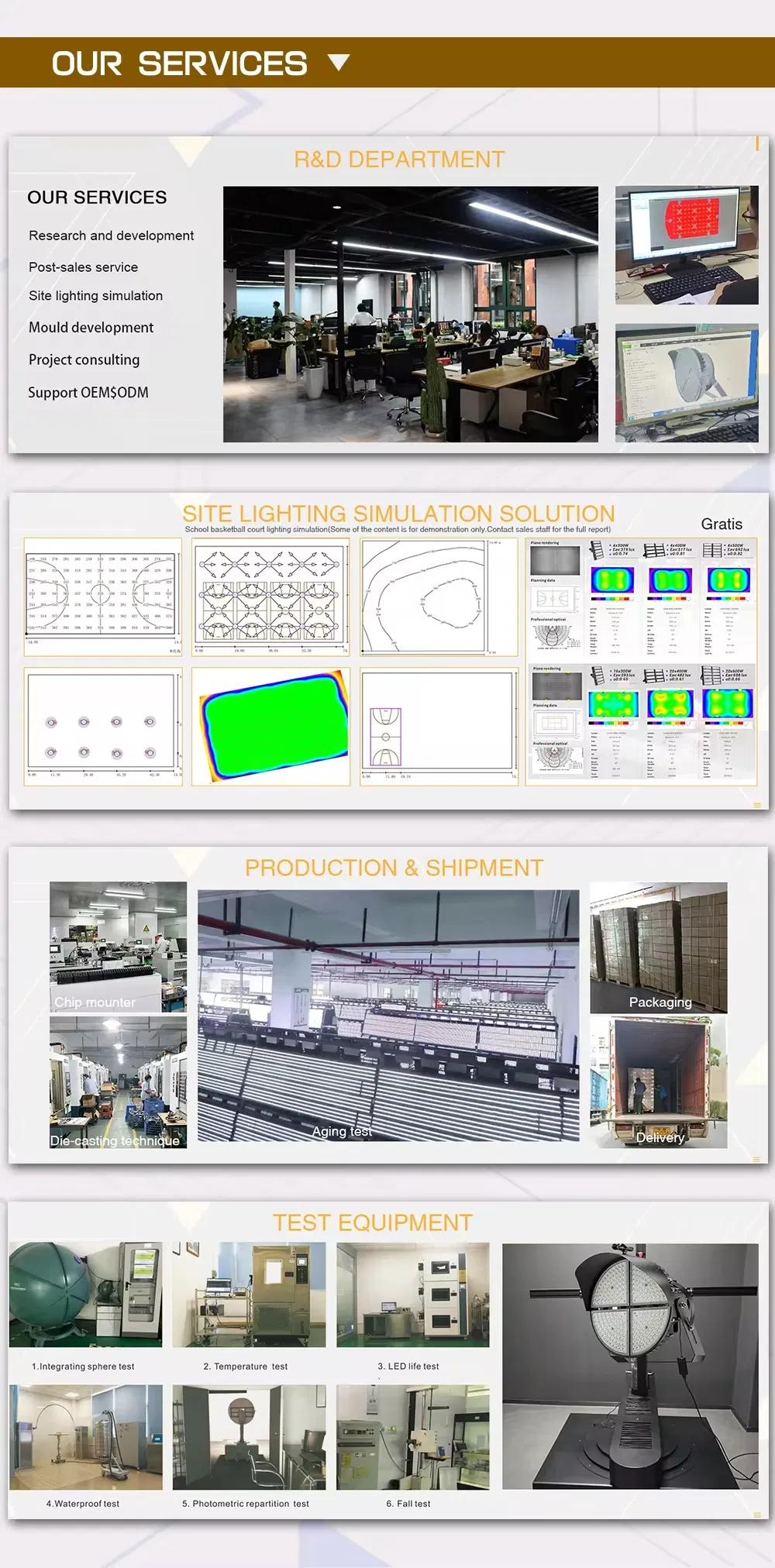The width and height of the screenshot is (775, 1568).
Task: Click the Chip mounter photo
Action: 118,946
